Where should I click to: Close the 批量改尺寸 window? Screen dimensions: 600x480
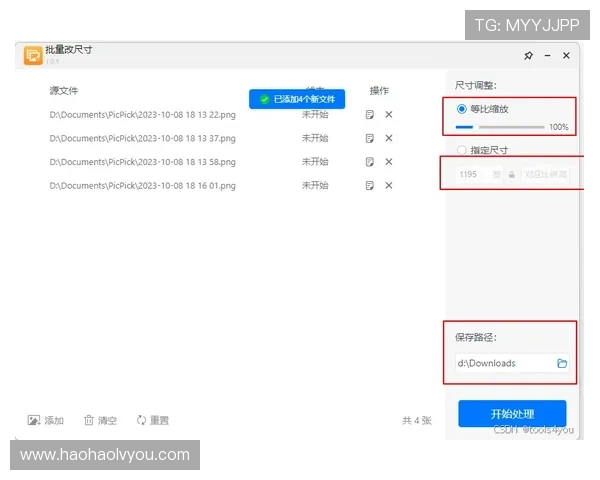(x=566, y=56)
